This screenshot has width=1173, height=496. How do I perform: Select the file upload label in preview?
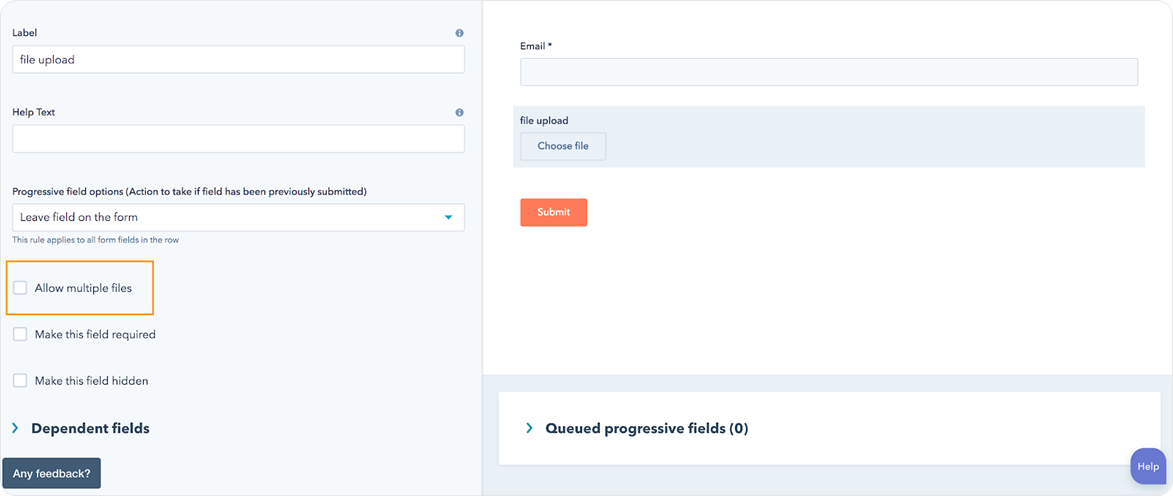[x=544, y=121]
